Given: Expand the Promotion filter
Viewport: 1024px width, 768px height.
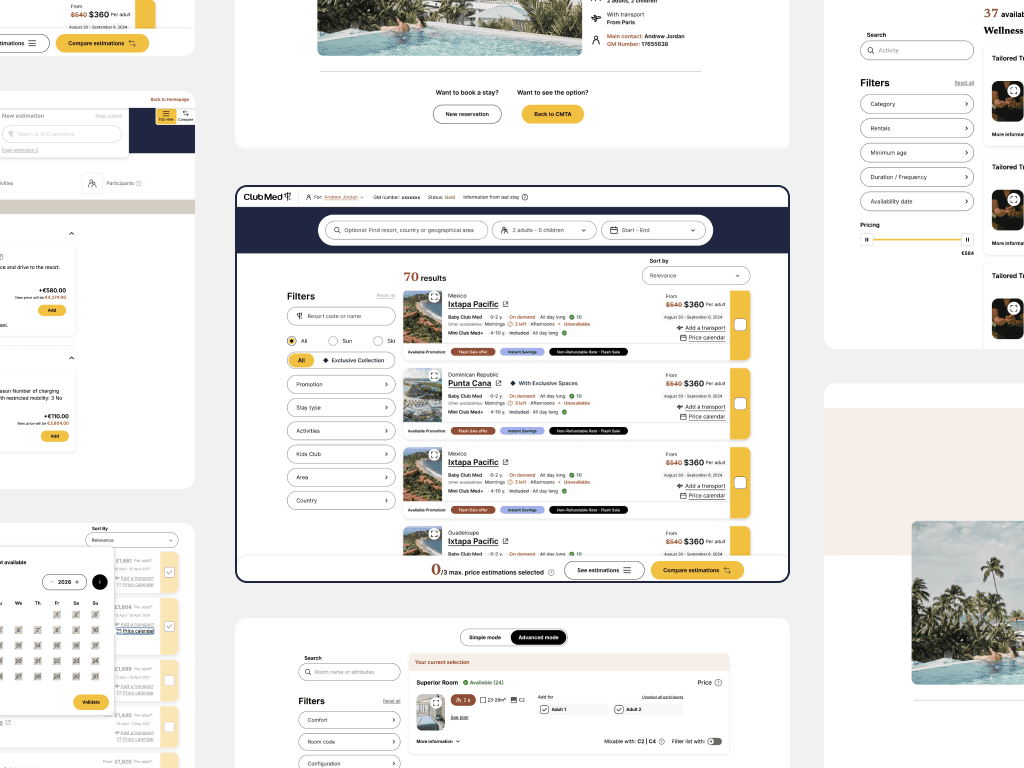Looking at the screenshot, I should (341, 385).
